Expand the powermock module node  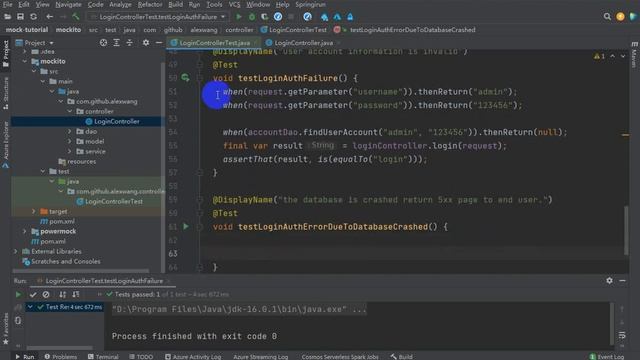tap(25, 231)
